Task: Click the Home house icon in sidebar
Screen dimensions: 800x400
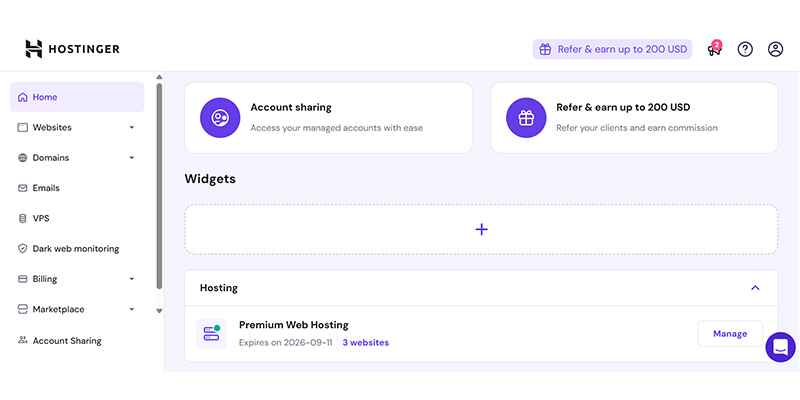Action: point(22,97)
